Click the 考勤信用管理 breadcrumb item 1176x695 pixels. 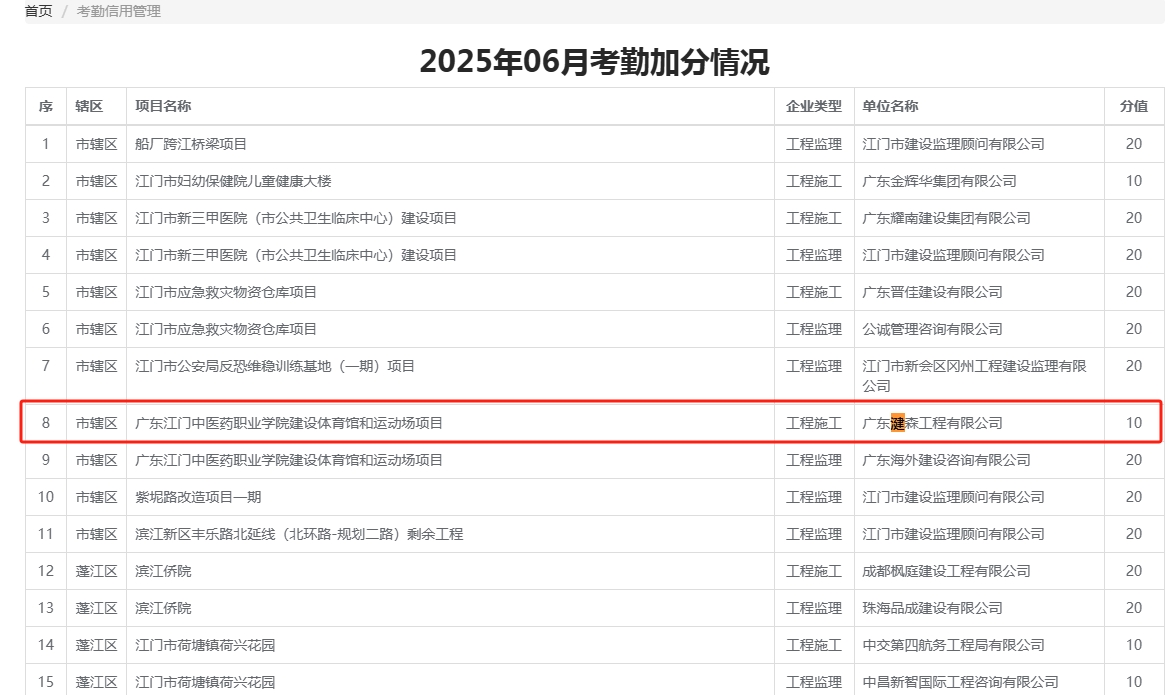118,11
